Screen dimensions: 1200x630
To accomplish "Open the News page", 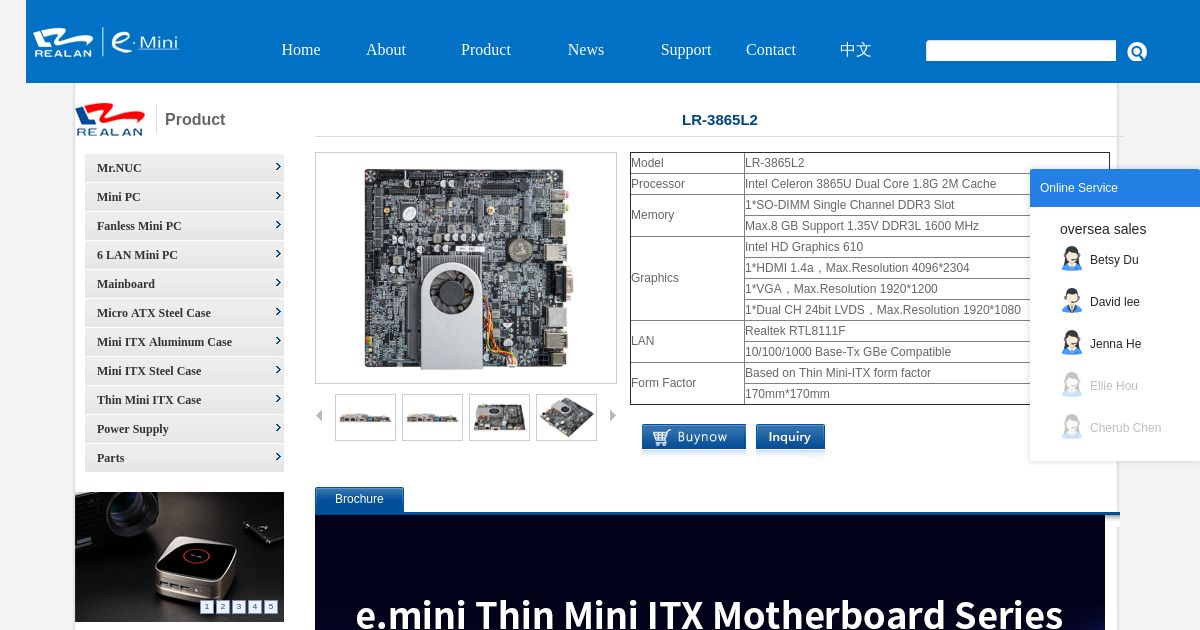I will 586,50.
